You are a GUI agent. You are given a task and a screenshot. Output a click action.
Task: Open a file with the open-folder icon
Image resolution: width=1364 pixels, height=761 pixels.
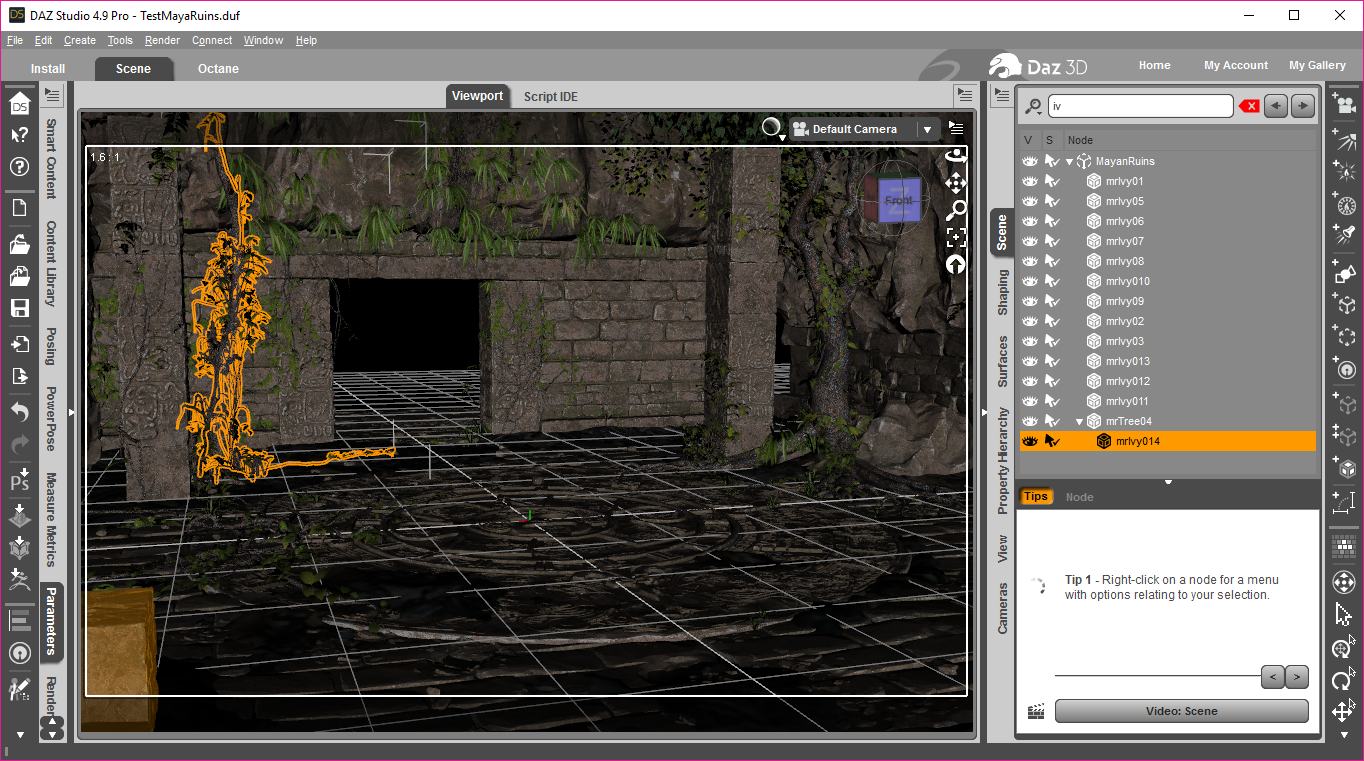[x=19, y=244]
